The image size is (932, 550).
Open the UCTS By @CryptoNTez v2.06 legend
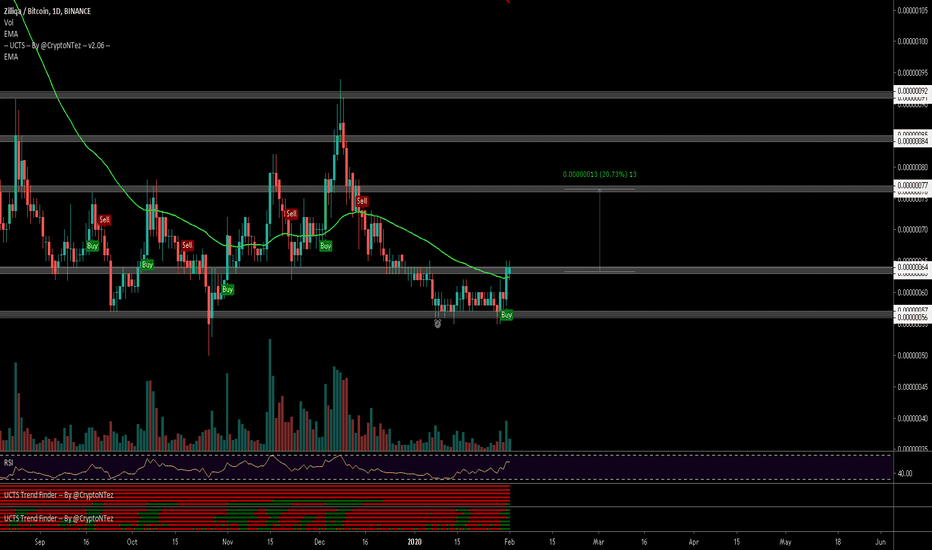pos(57,45)
